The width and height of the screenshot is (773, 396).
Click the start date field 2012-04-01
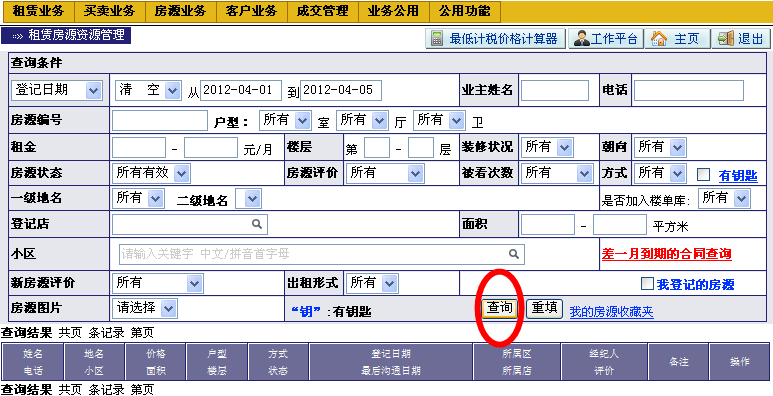click(x=241, y=90)
